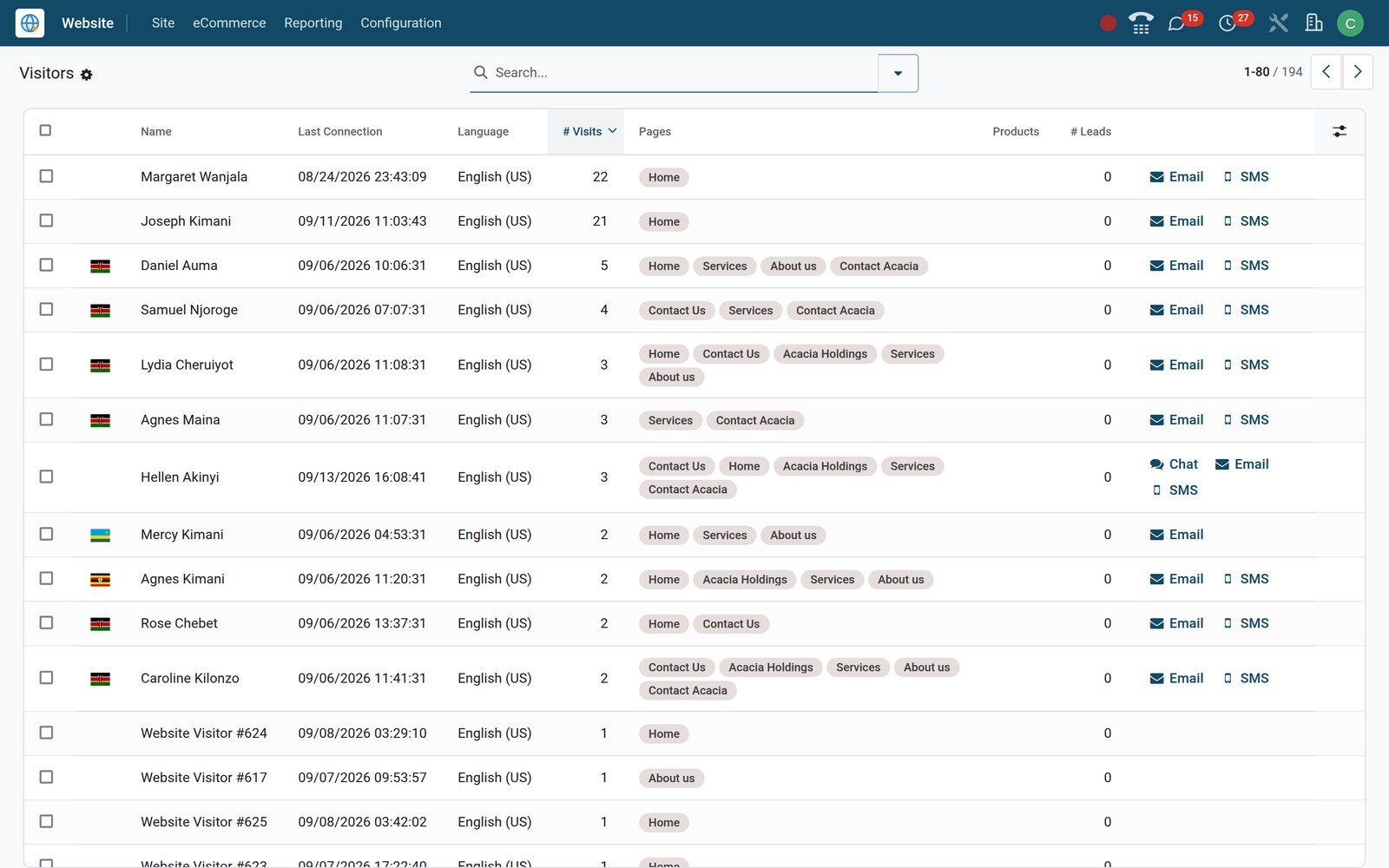Select Samuel Njoroge row checkbox
This screenshot has width=1389, height=868.
[x=46, y=309]
